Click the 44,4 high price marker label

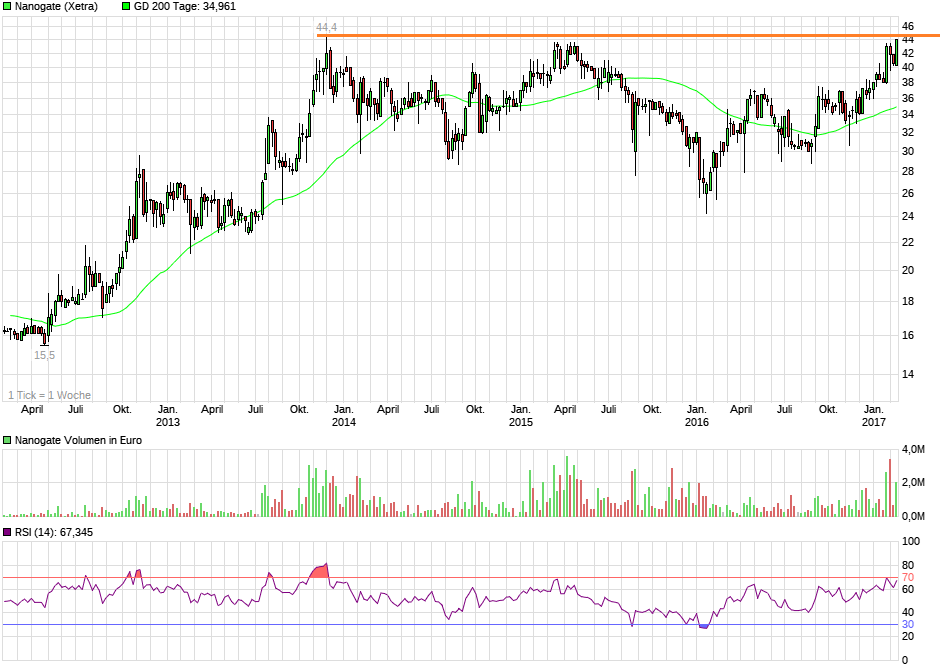[x=326, y=27]
